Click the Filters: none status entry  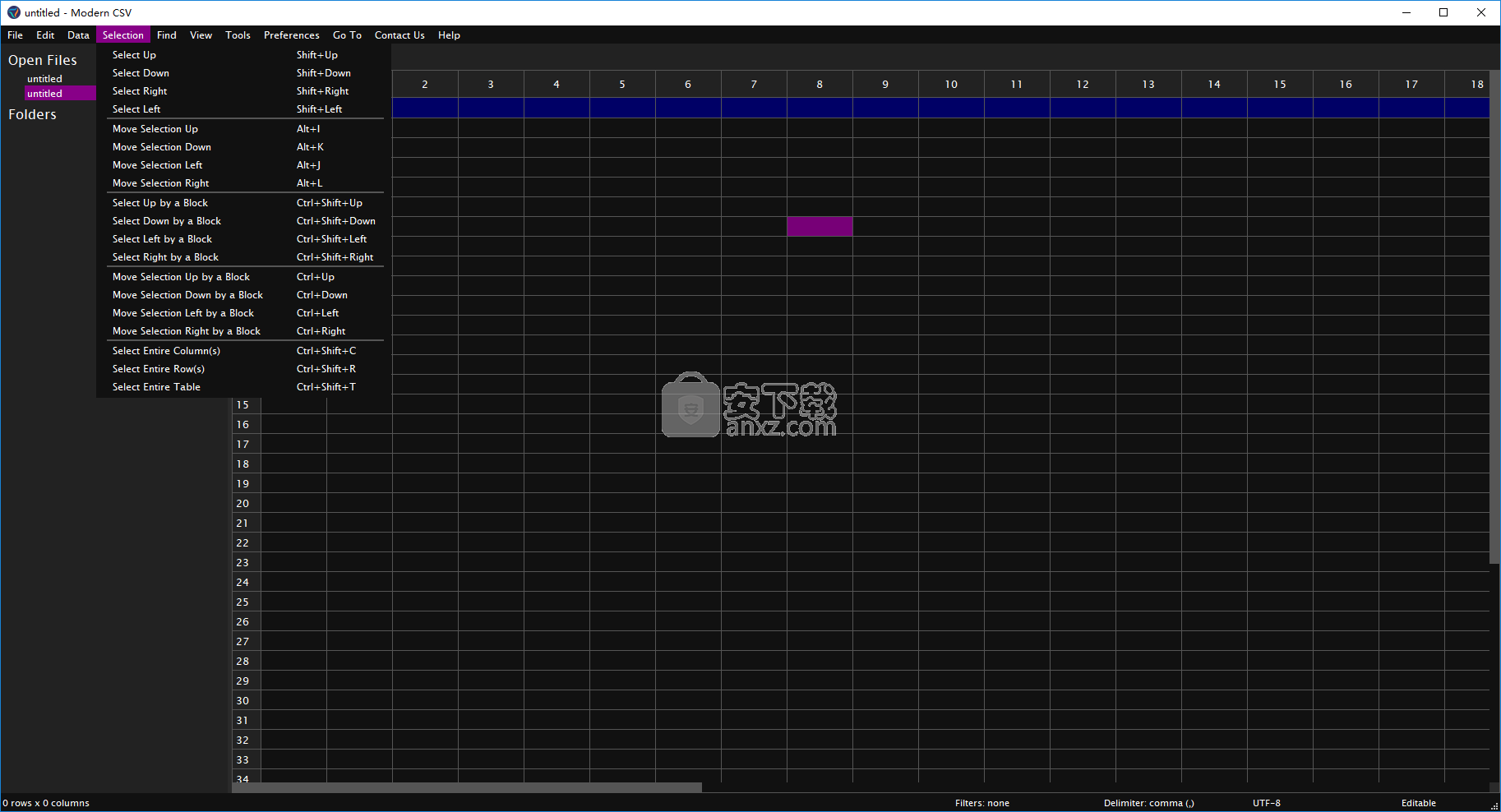(981, 803)
